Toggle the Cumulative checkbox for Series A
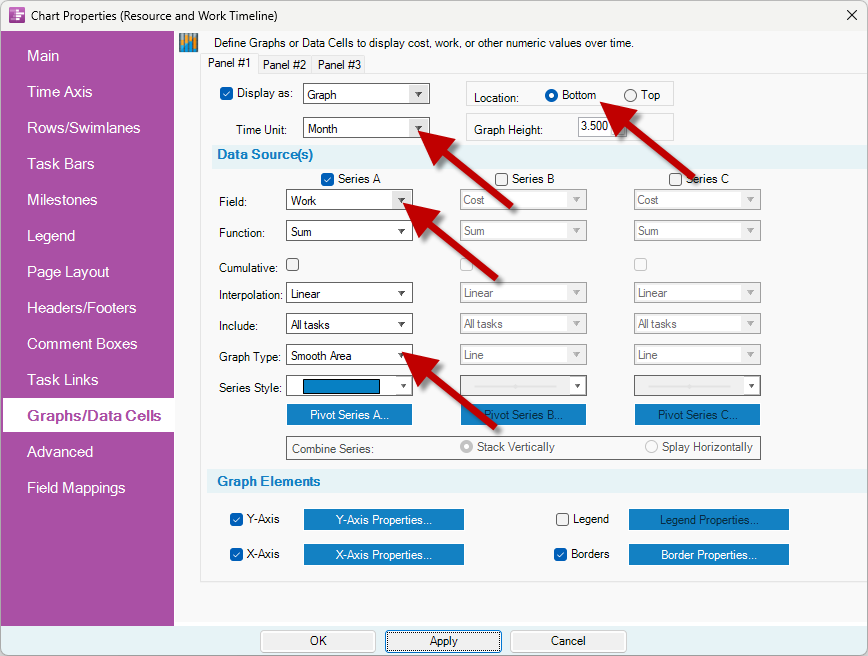868x656 pixels. [x=292, y=265]
